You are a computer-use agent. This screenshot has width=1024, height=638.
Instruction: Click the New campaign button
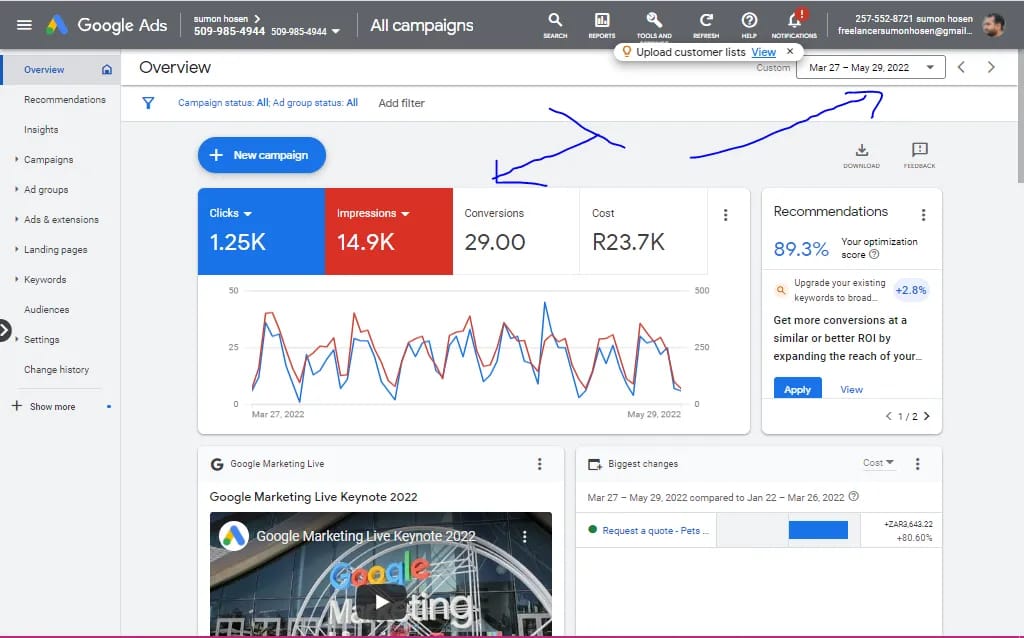tap(261, 155)
